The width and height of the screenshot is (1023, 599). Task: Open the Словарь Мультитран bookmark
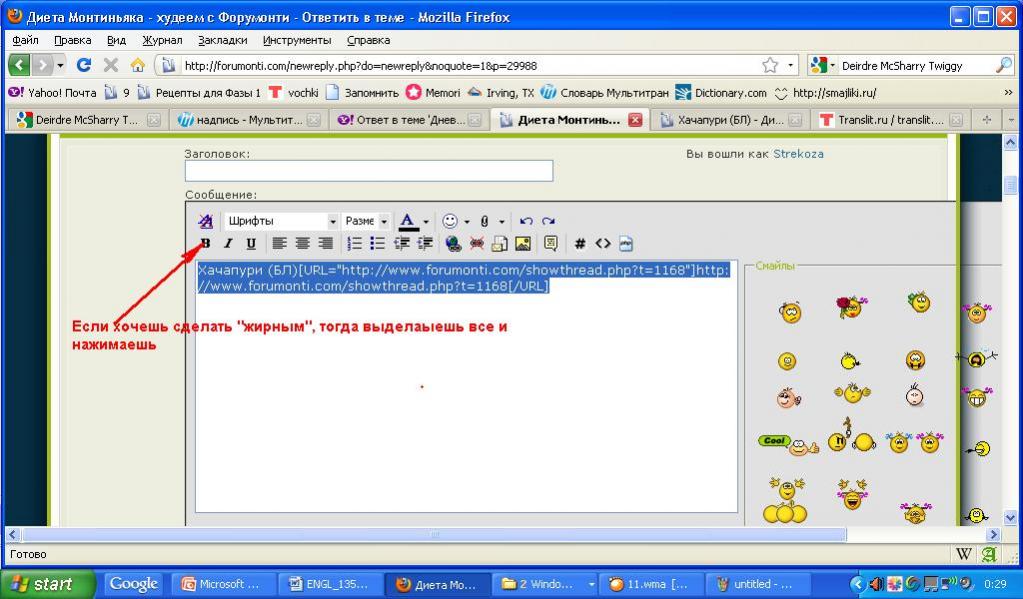click(605, 93)
